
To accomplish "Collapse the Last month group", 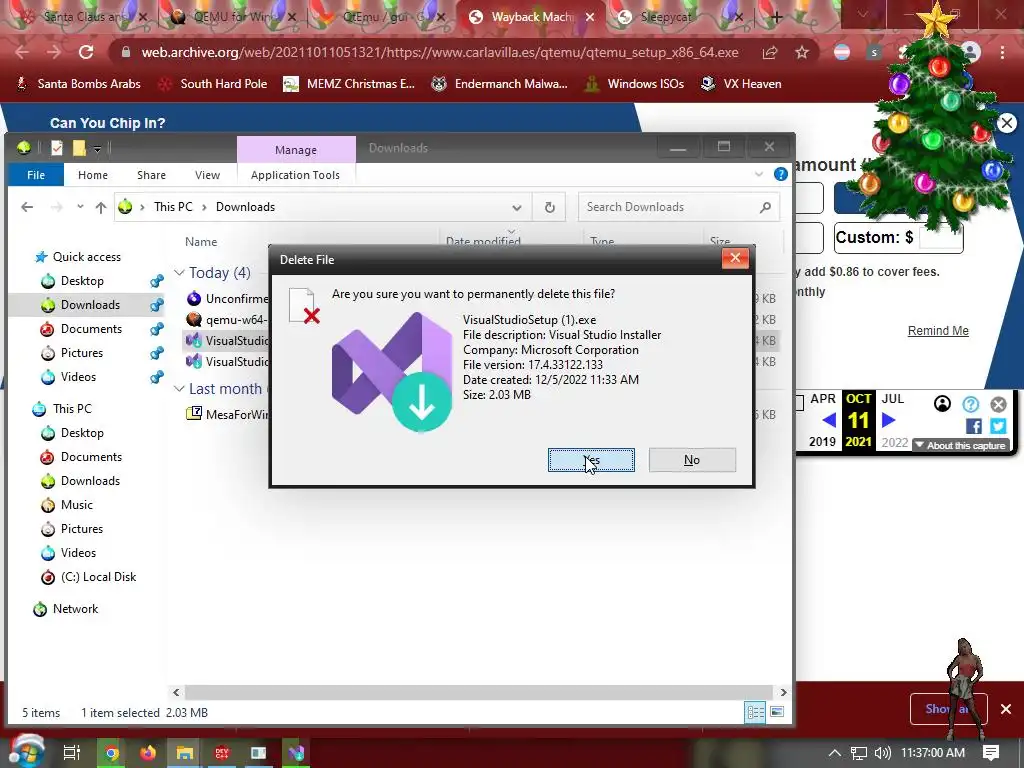I will click(179, 389).
